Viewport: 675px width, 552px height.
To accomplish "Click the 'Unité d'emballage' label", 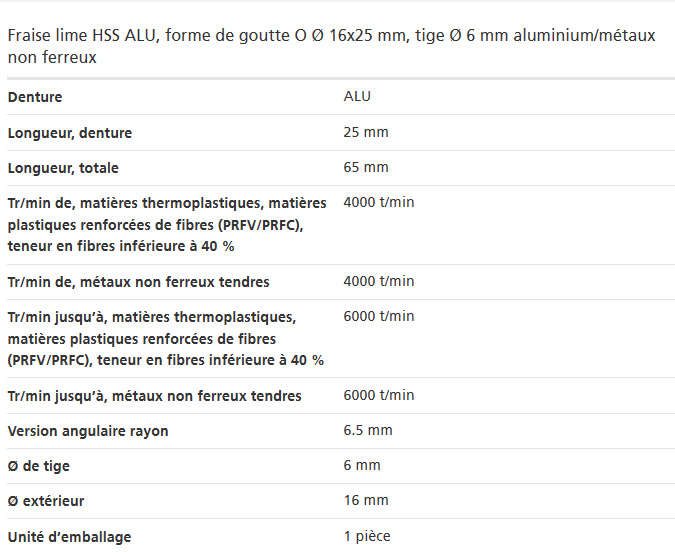I will pyautogui.click(x=69, y=537).
